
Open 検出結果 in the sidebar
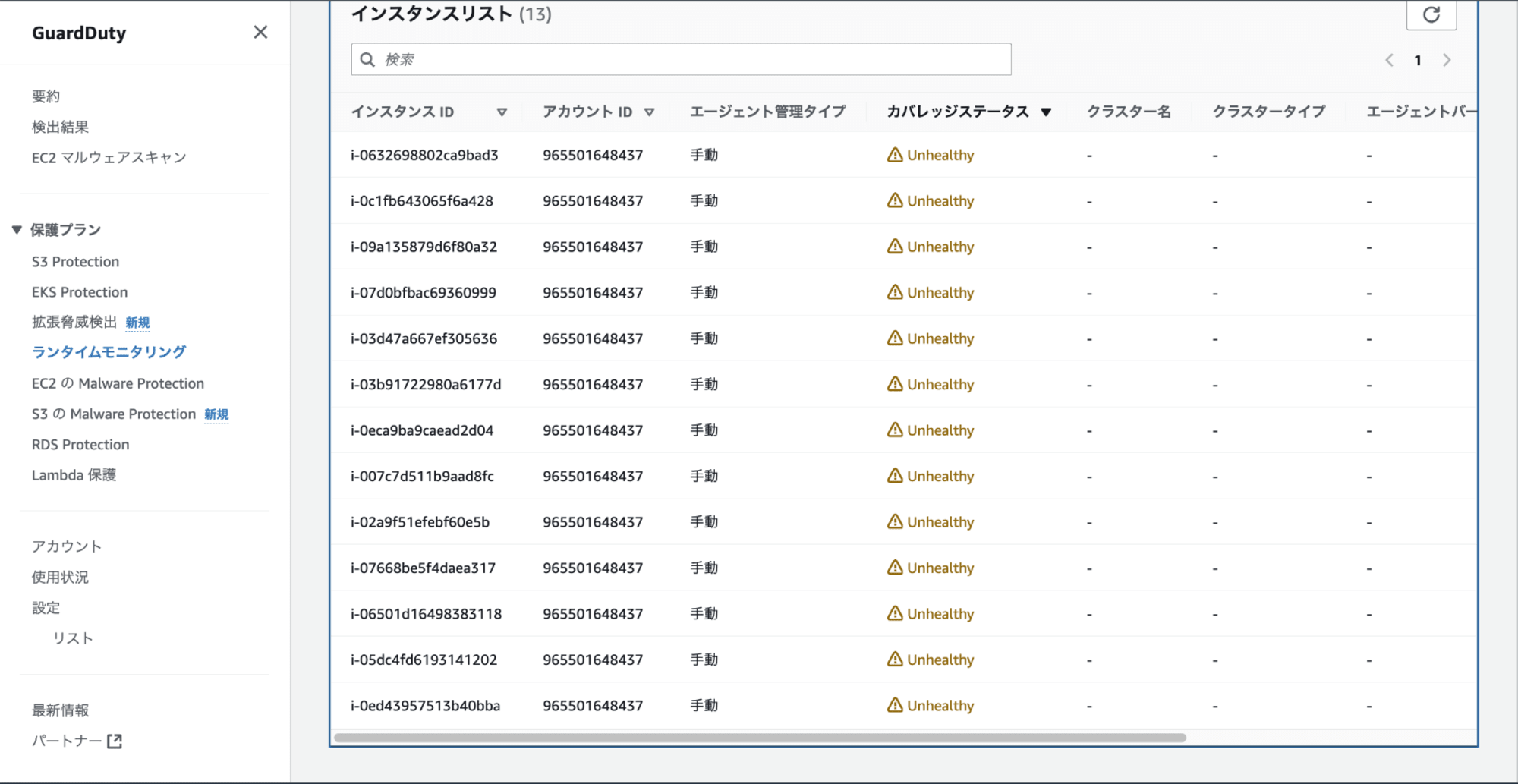[60, 127]
